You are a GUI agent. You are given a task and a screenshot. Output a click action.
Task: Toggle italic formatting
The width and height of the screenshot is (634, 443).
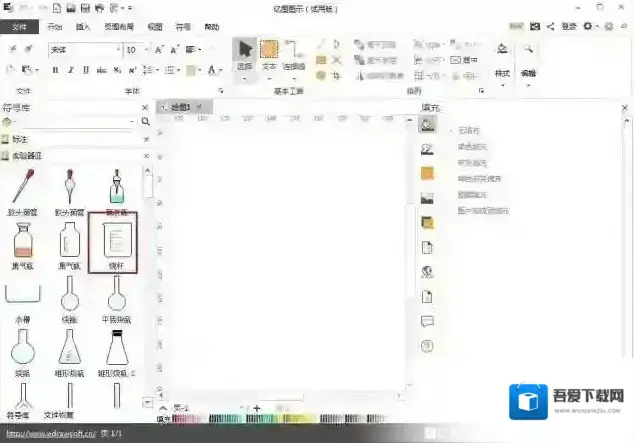click(x=71, y=70)
